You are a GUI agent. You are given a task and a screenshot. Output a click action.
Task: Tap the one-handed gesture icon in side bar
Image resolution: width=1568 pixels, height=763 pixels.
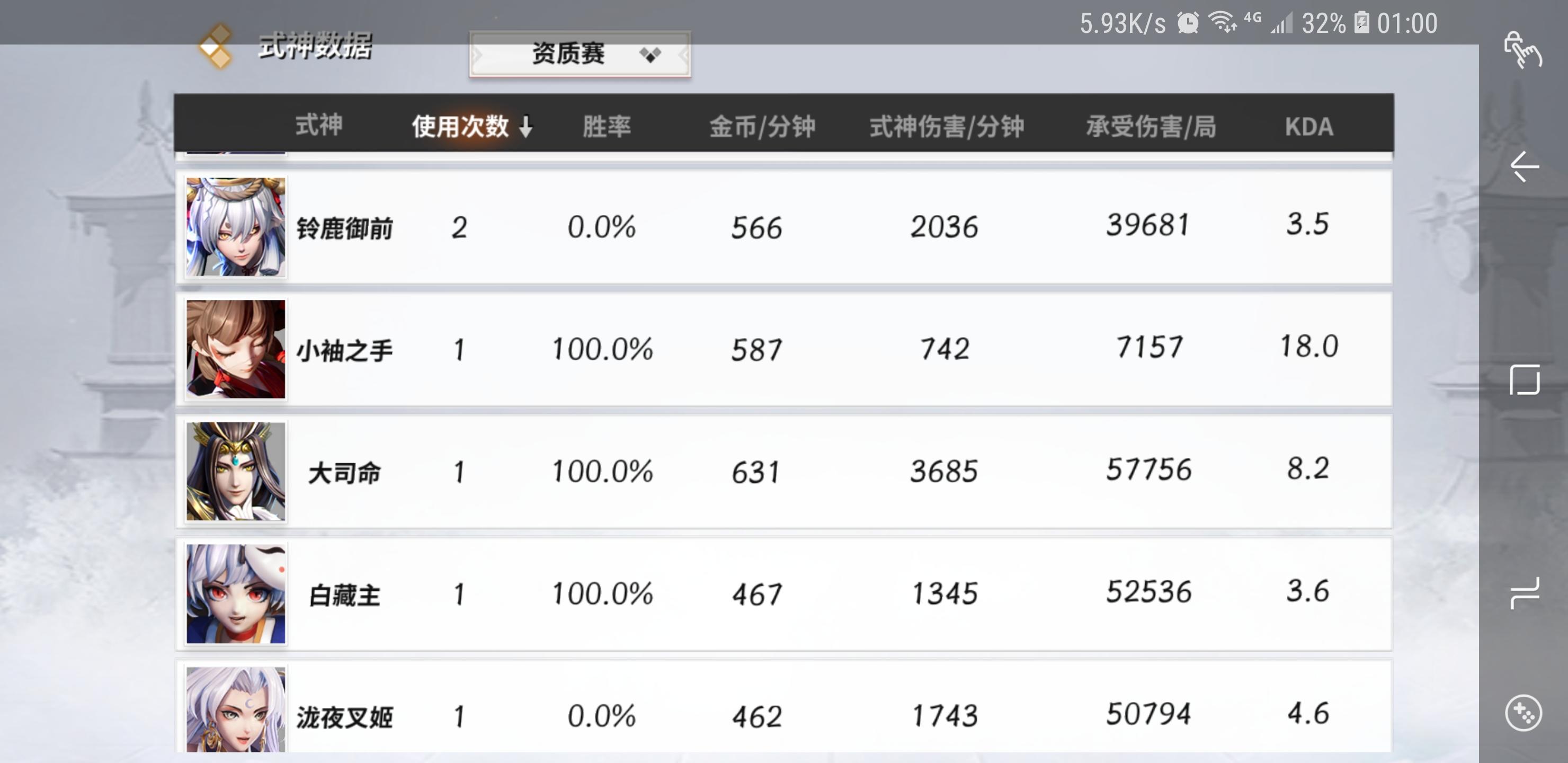coord(1523,49)
